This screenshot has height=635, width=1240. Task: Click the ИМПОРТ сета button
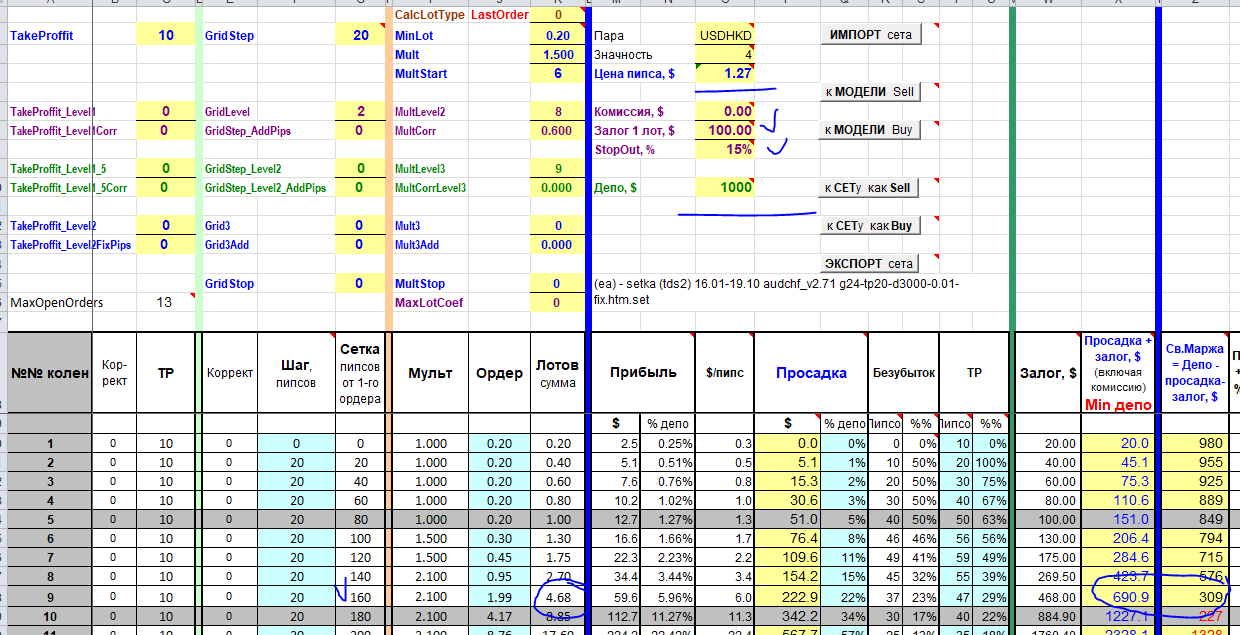(870, 35)
